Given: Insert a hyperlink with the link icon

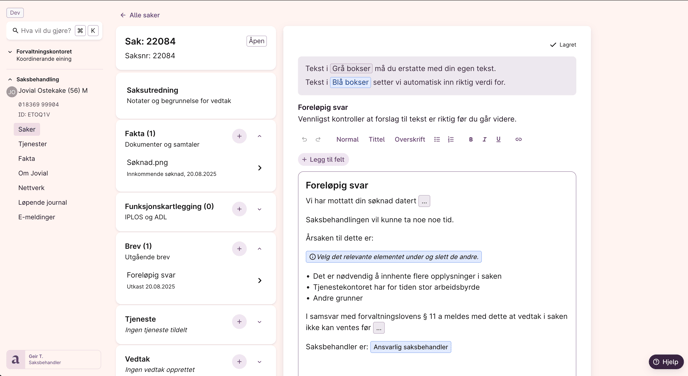Looking at the screenshot, I should pyautogui.click(x=518, y=140).
